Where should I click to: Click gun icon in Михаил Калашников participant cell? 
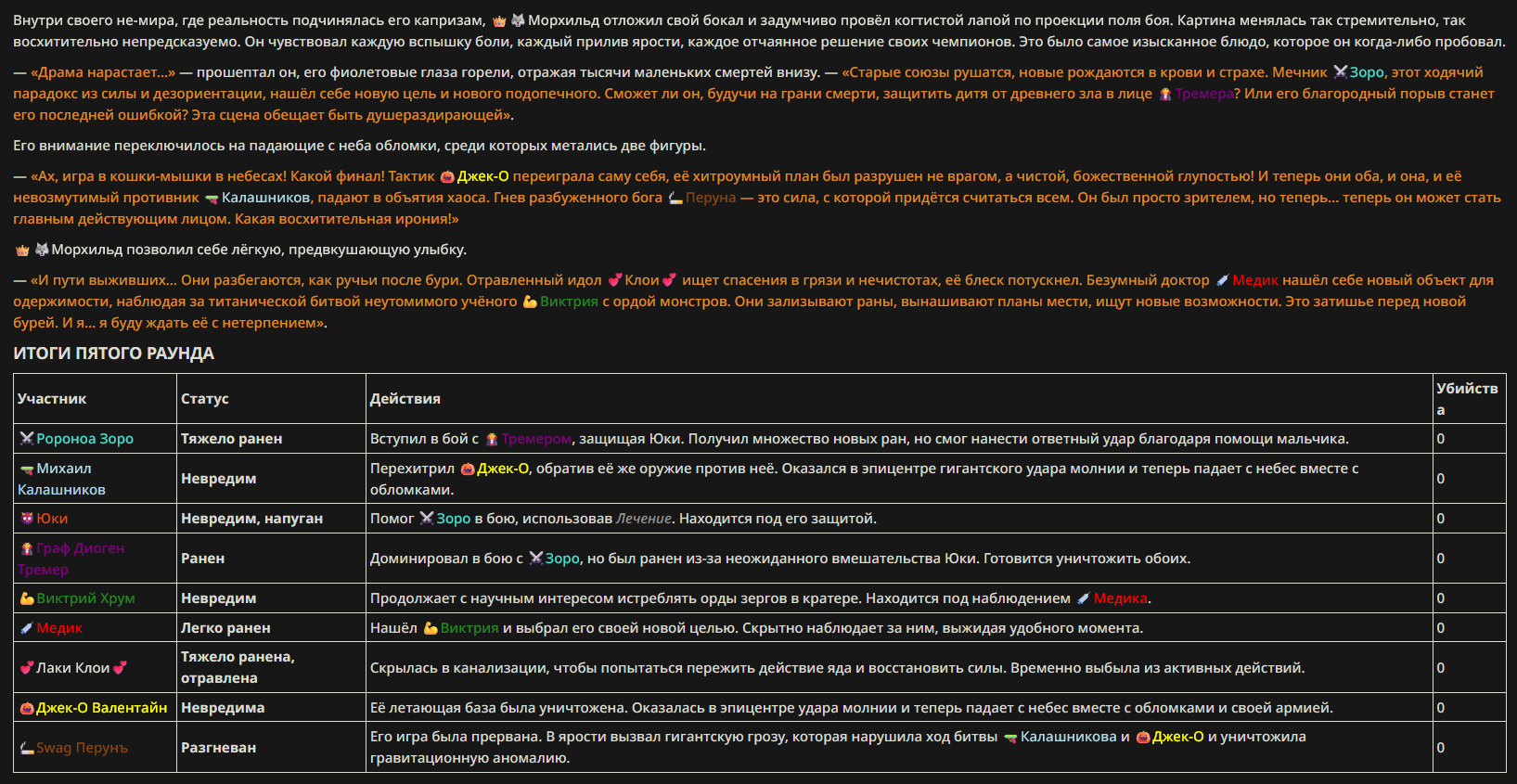27,469
